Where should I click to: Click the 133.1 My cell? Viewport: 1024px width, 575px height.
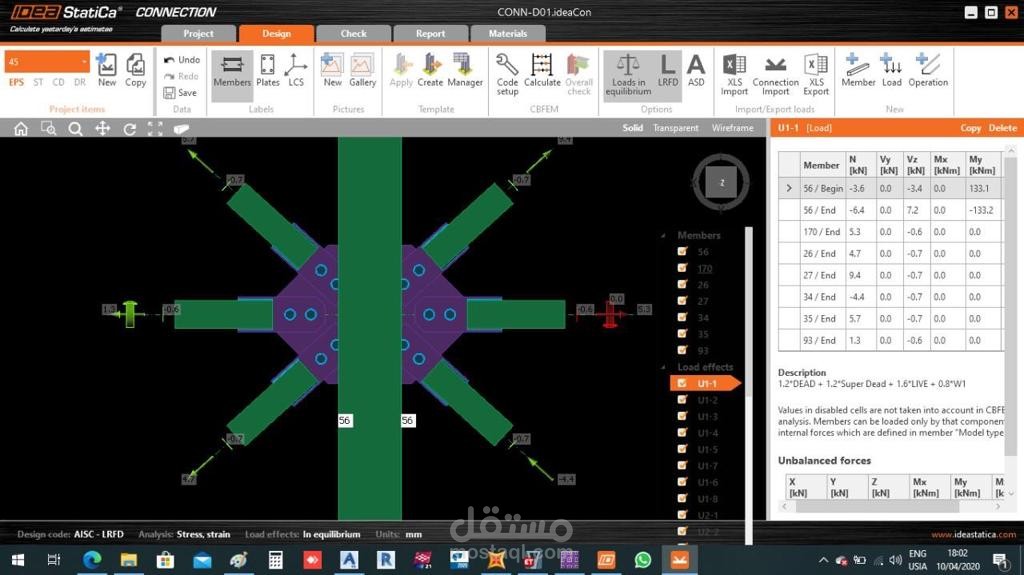982,188
